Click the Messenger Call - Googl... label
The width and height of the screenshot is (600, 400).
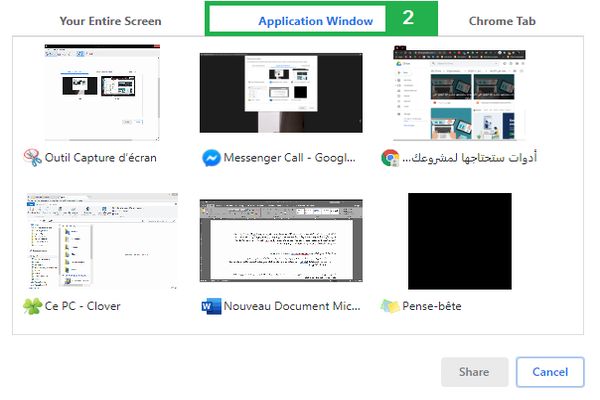[290, 158]
